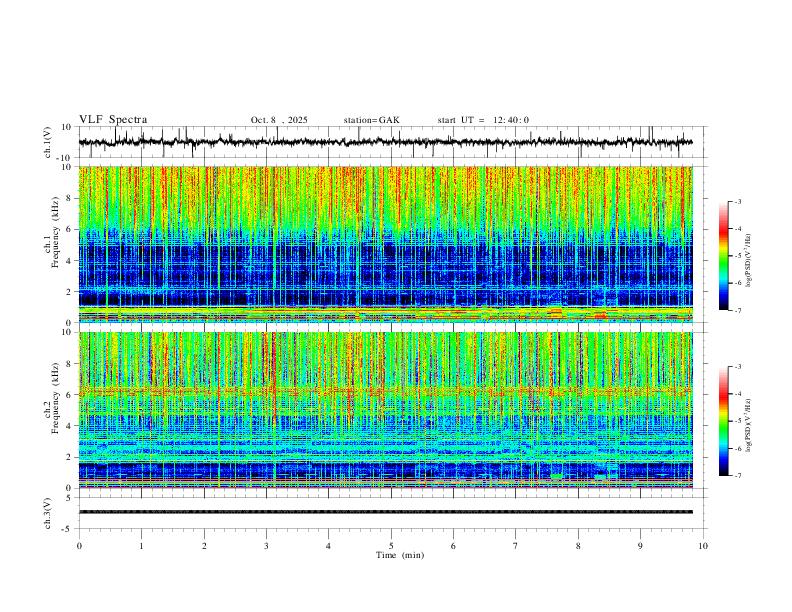Click the 6 kHz tick on ch.2 spectrogram
The image size is (792, 612).
(x=69, y=395)
